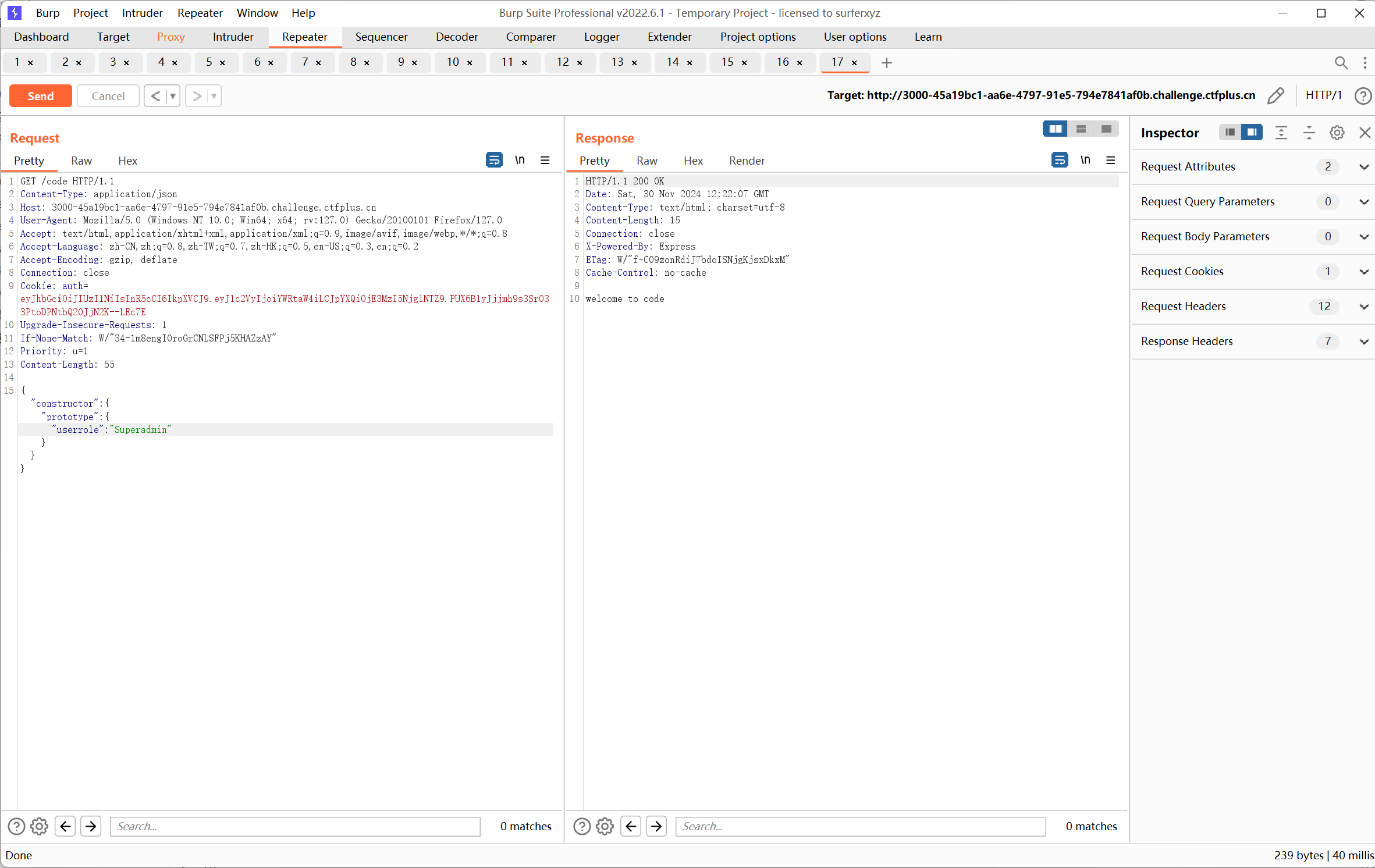Viewport: 1375px width, 868px height.
Task: Collapse all Inspector sections
Action: click(1309, 133)
